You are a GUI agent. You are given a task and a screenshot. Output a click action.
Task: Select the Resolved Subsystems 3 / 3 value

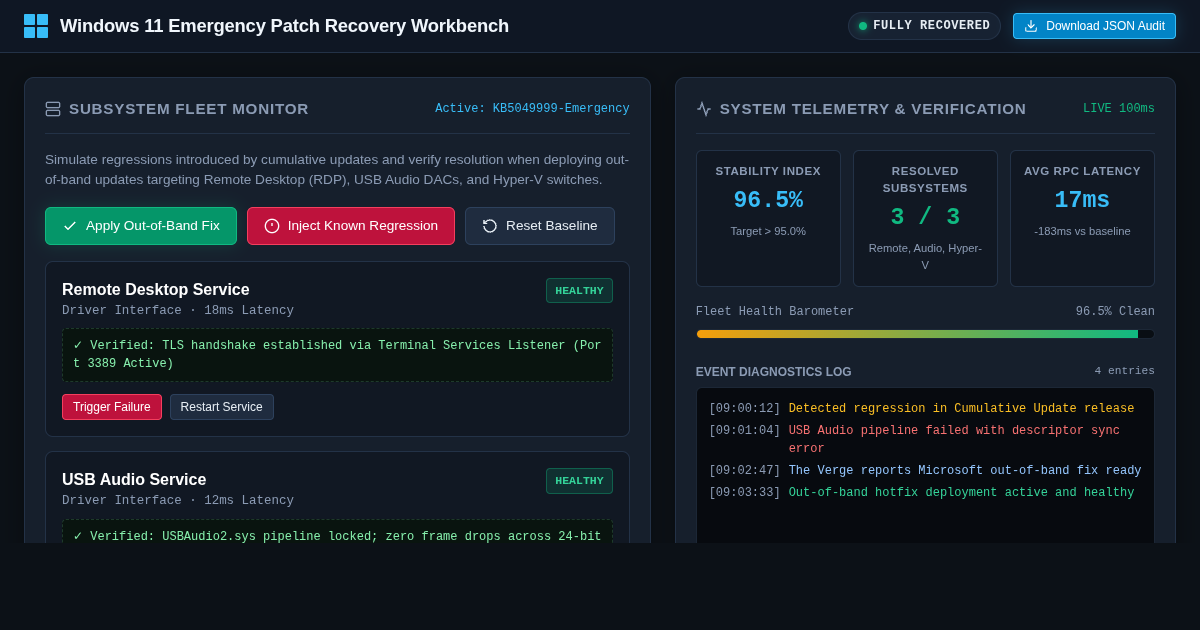[x=925, y=217]
